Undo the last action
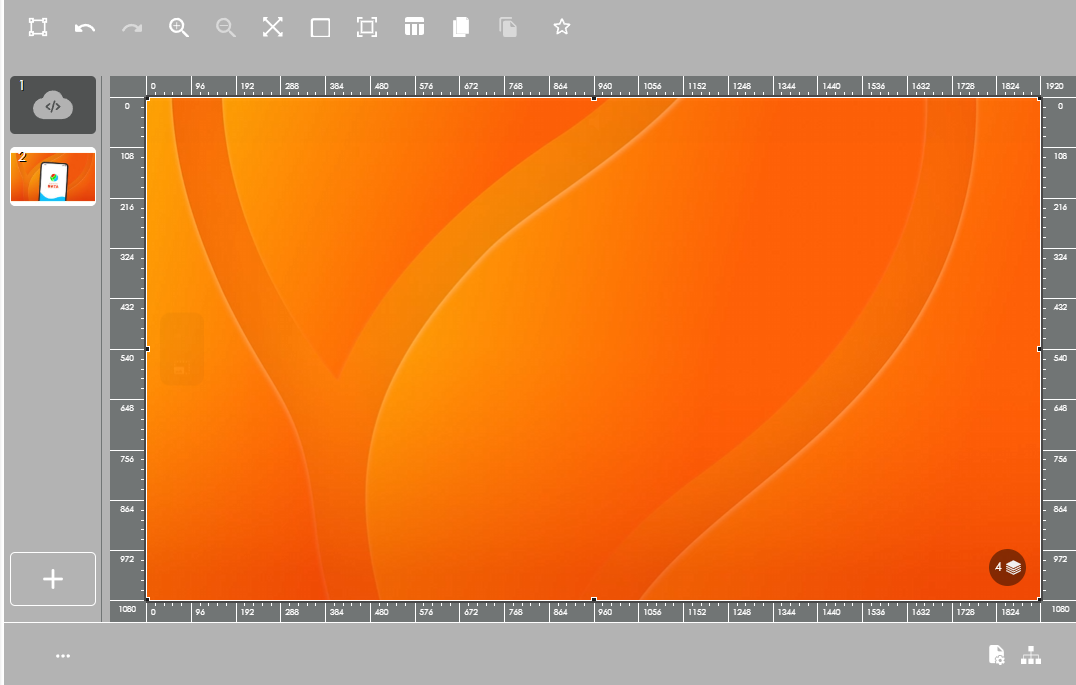The width and height of the screenshot is (1076, 685). pyautogui.click(x=85, y=28)
